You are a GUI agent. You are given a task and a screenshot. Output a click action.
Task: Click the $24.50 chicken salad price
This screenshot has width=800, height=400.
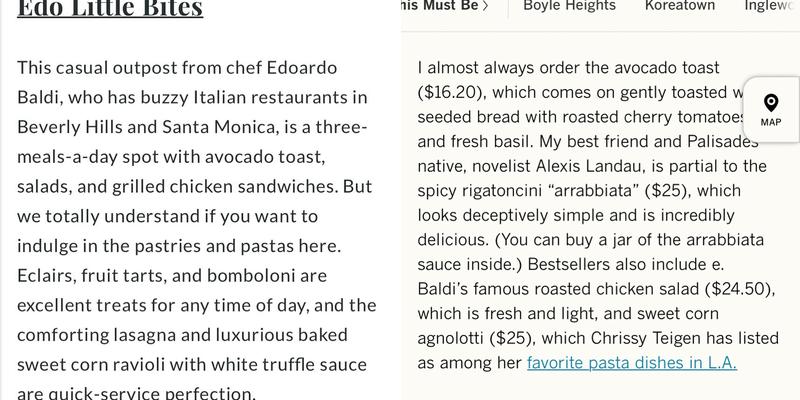point(739,288)
